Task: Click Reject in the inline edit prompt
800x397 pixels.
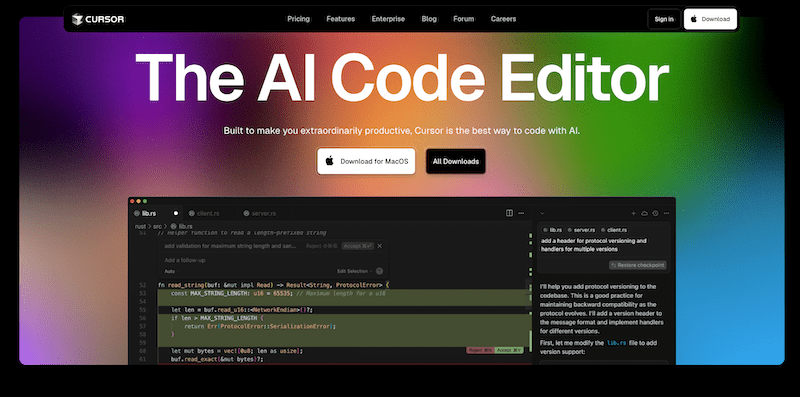Action: click(321, 246)
